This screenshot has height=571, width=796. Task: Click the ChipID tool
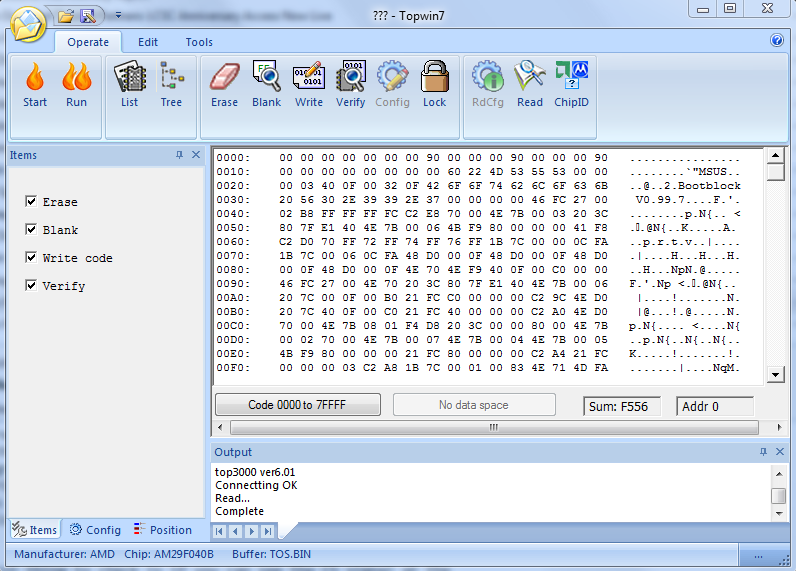(x=571, y=84)
